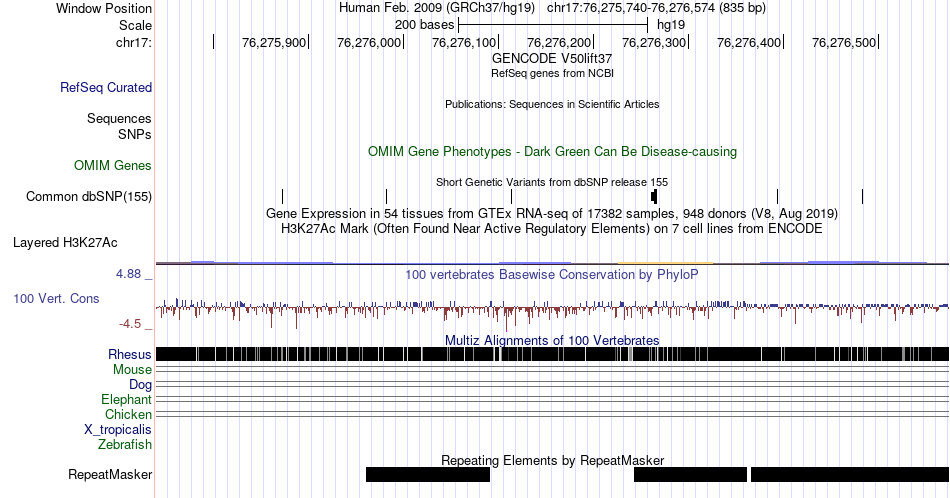Click the Scale label on the left
This screenshot has width=950, height=498.
point(135,25)
